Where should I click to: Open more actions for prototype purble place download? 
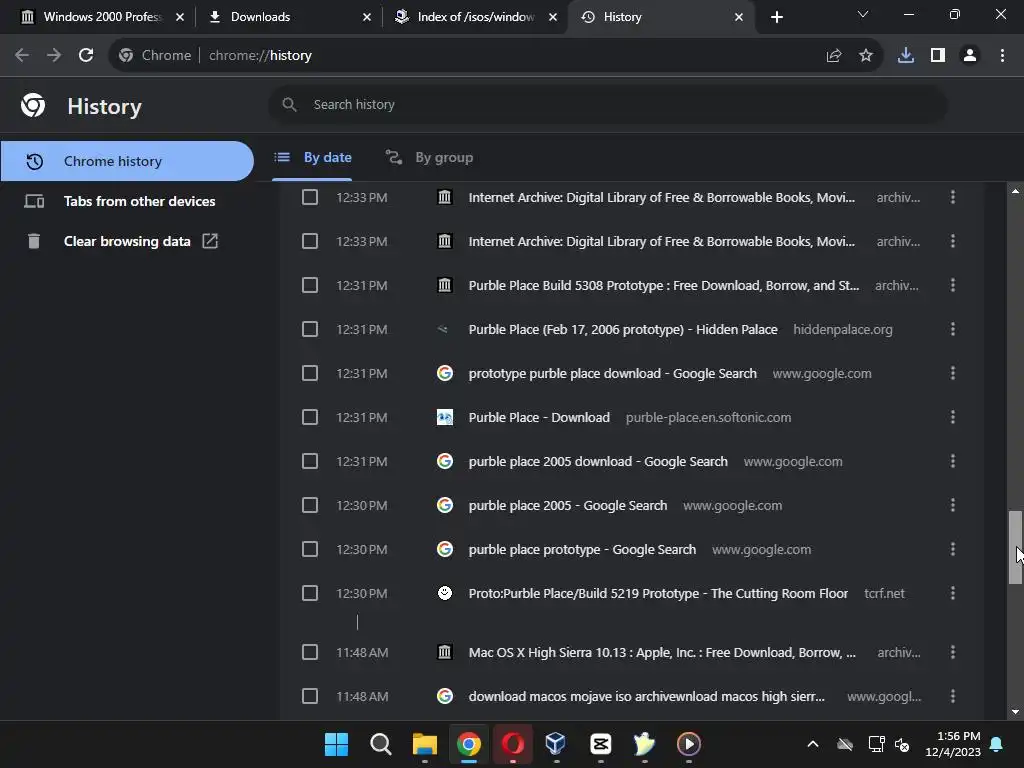pos(953,373)
